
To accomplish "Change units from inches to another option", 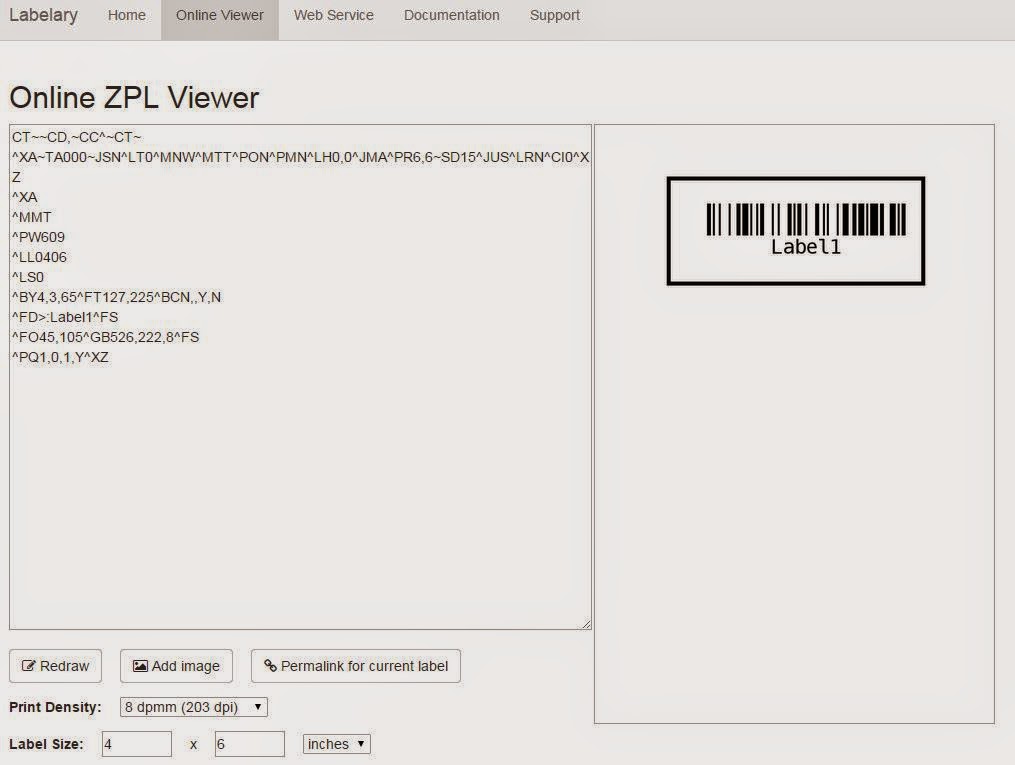I will (336, 743).
